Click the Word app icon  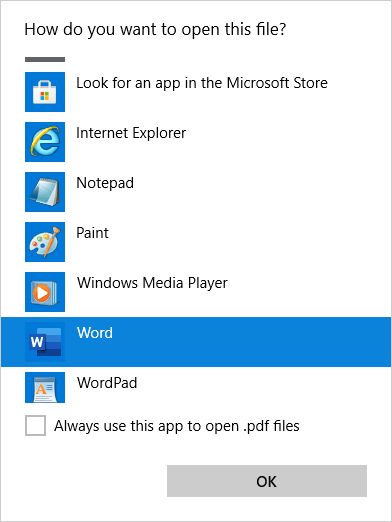point(45,342)
